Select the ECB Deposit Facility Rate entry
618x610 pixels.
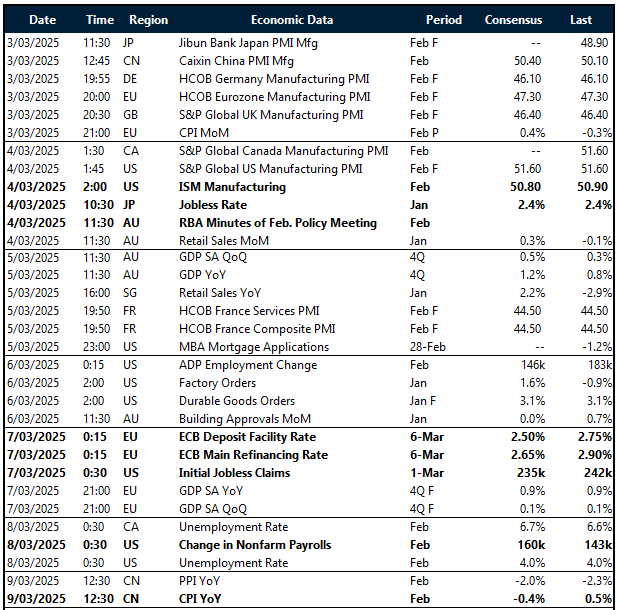click(x=250, y=437)
